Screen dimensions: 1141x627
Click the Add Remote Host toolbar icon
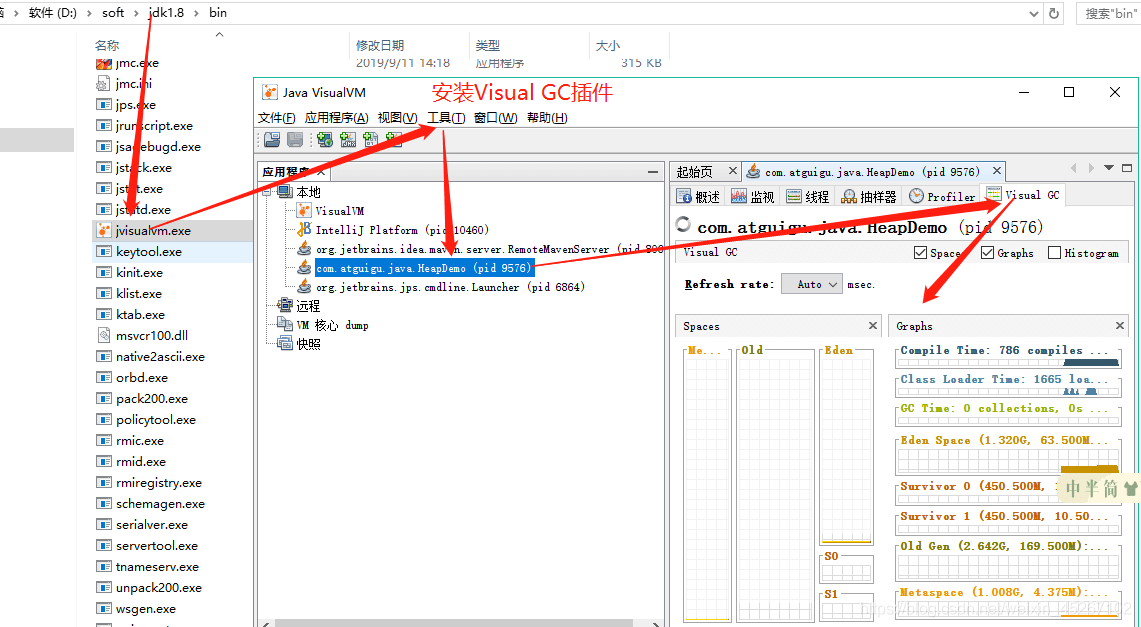click(325, 140)
